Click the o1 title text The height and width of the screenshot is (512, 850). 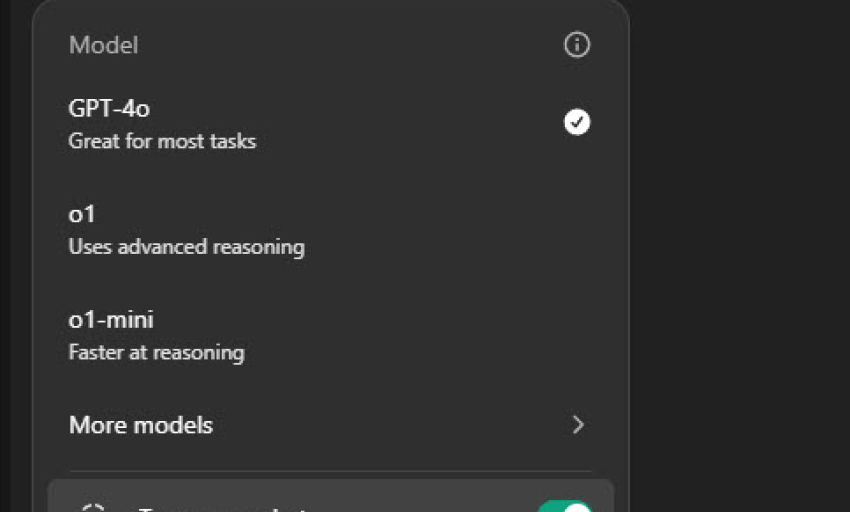(x=82, y=214)
